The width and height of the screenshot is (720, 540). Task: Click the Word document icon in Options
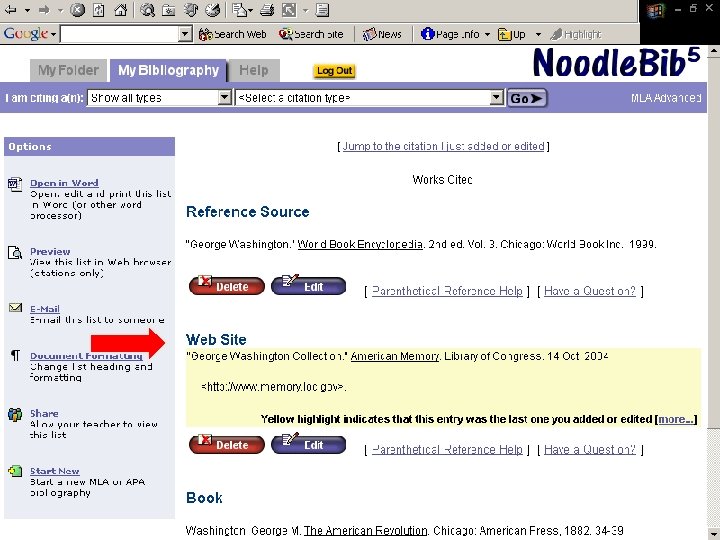tap(15, 184)
